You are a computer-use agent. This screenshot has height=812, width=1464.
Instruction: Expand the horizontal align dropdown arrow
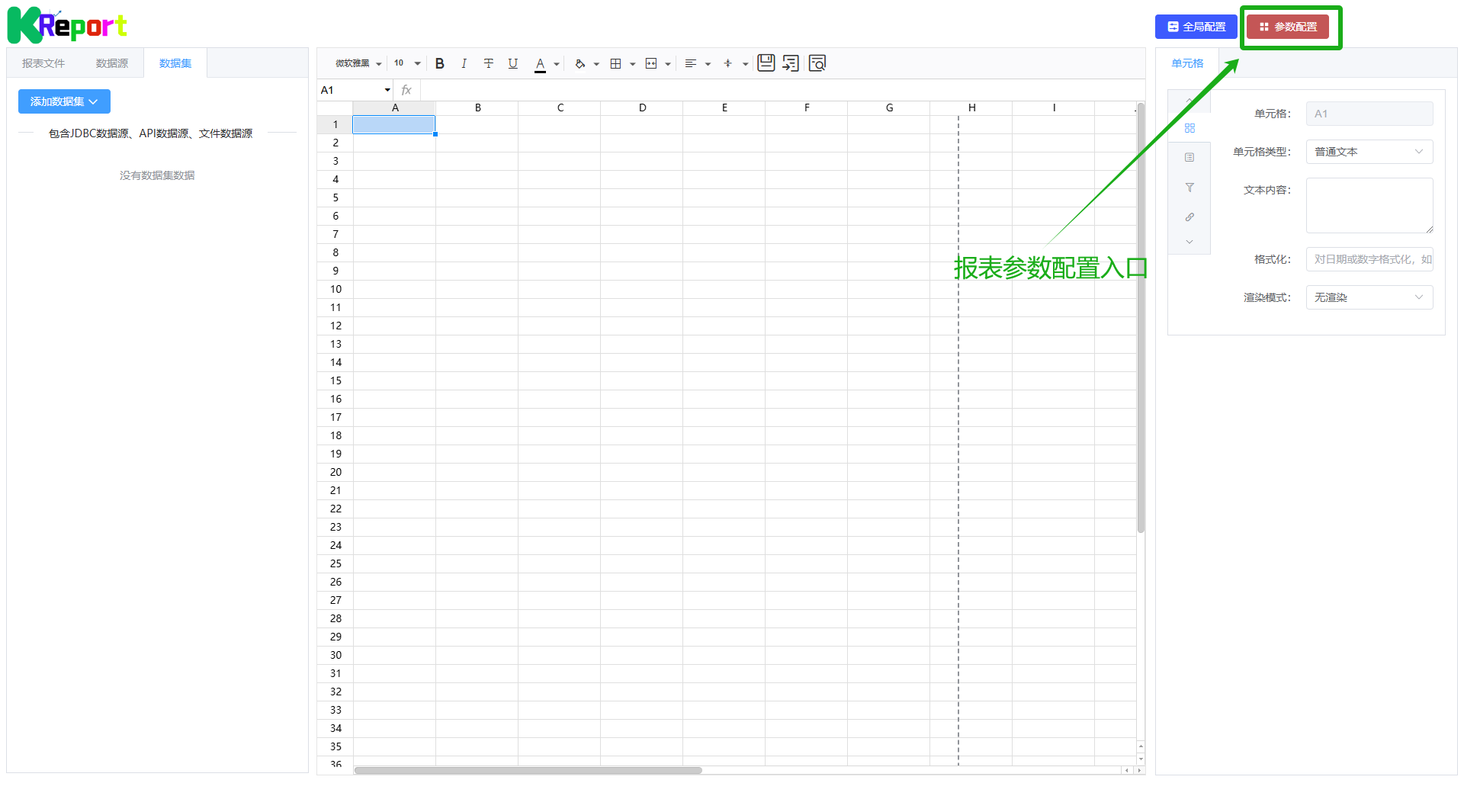[x=708, y=65]
